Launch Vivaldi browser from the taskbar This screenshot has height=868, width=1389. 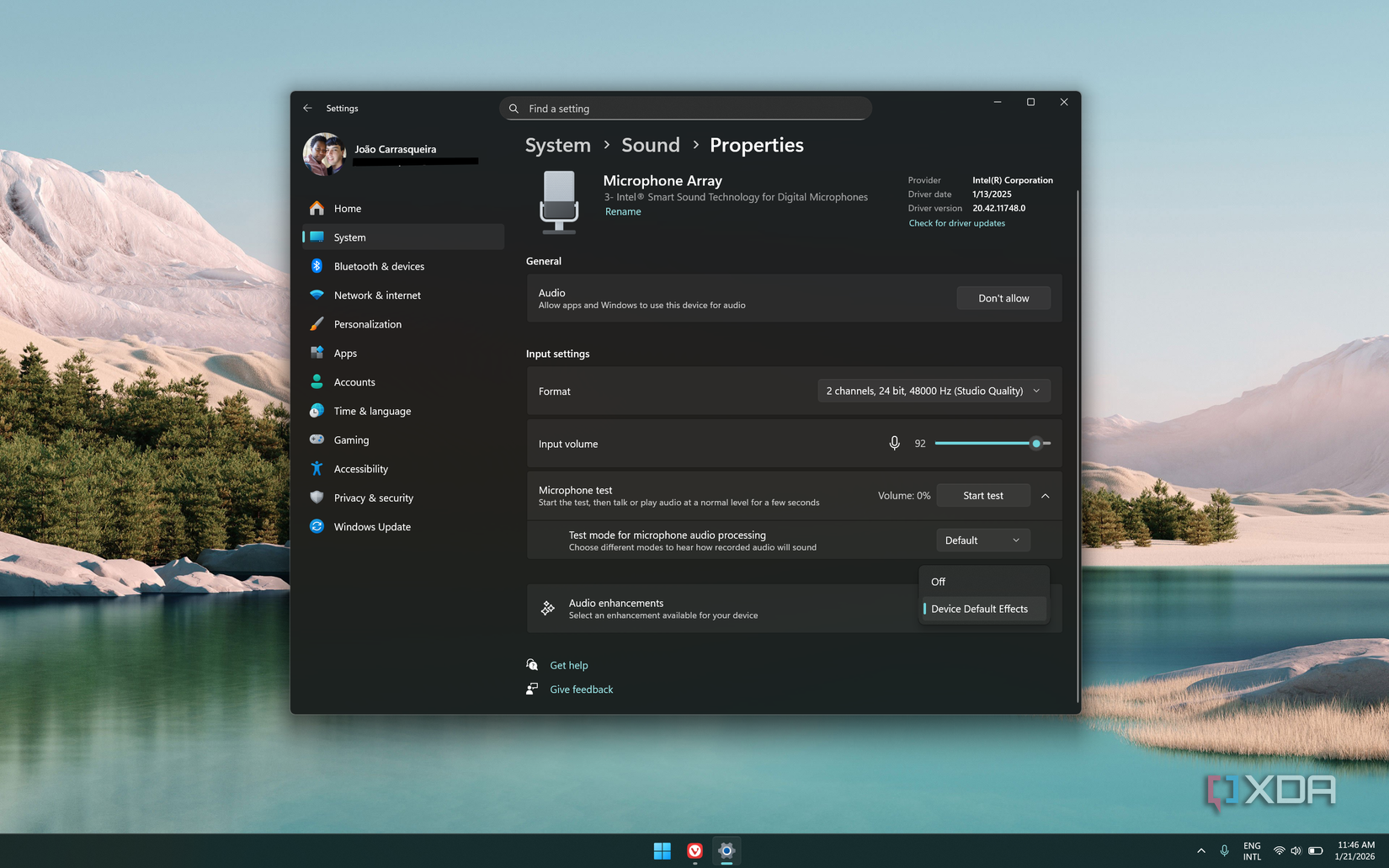click(694, 851)
